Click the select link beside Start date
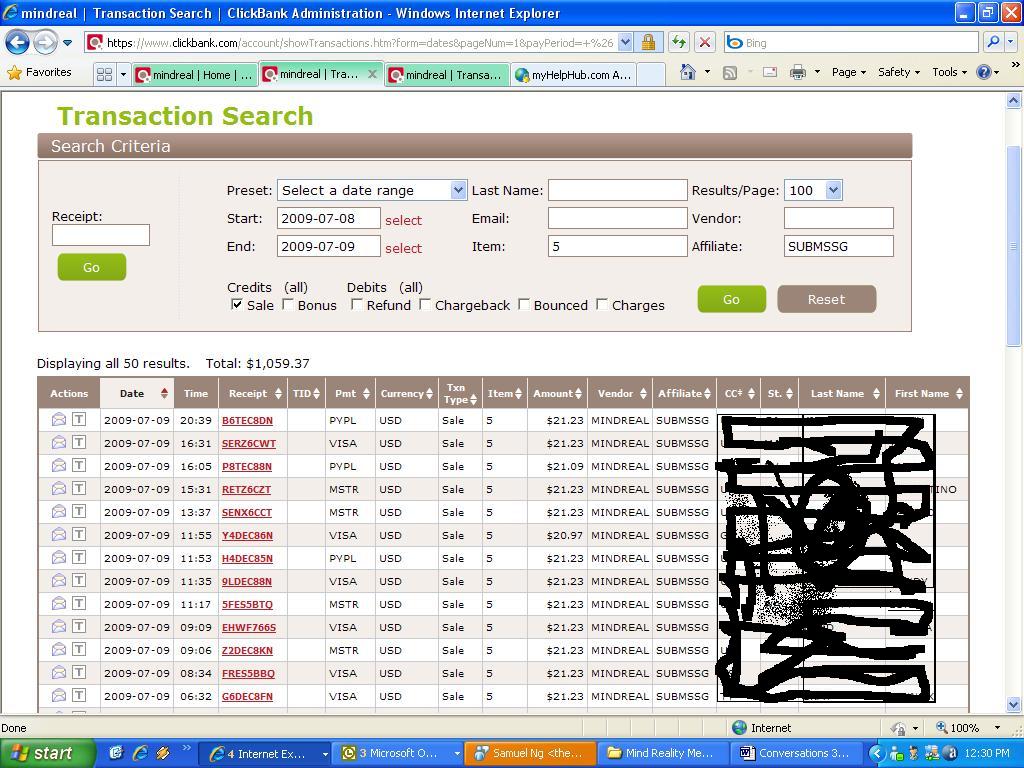 (403, 220)
